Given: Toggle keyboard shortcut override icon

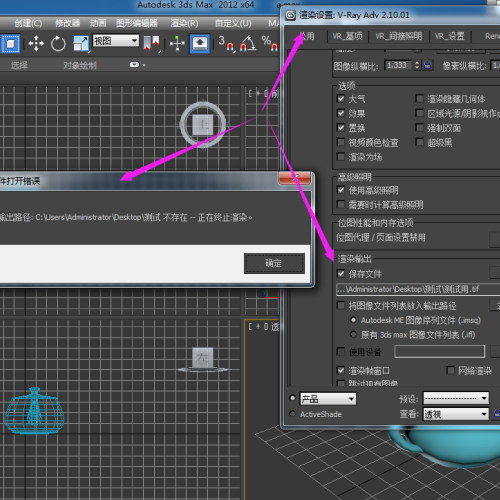Looking at the screenshot, I should coord(200,43).
